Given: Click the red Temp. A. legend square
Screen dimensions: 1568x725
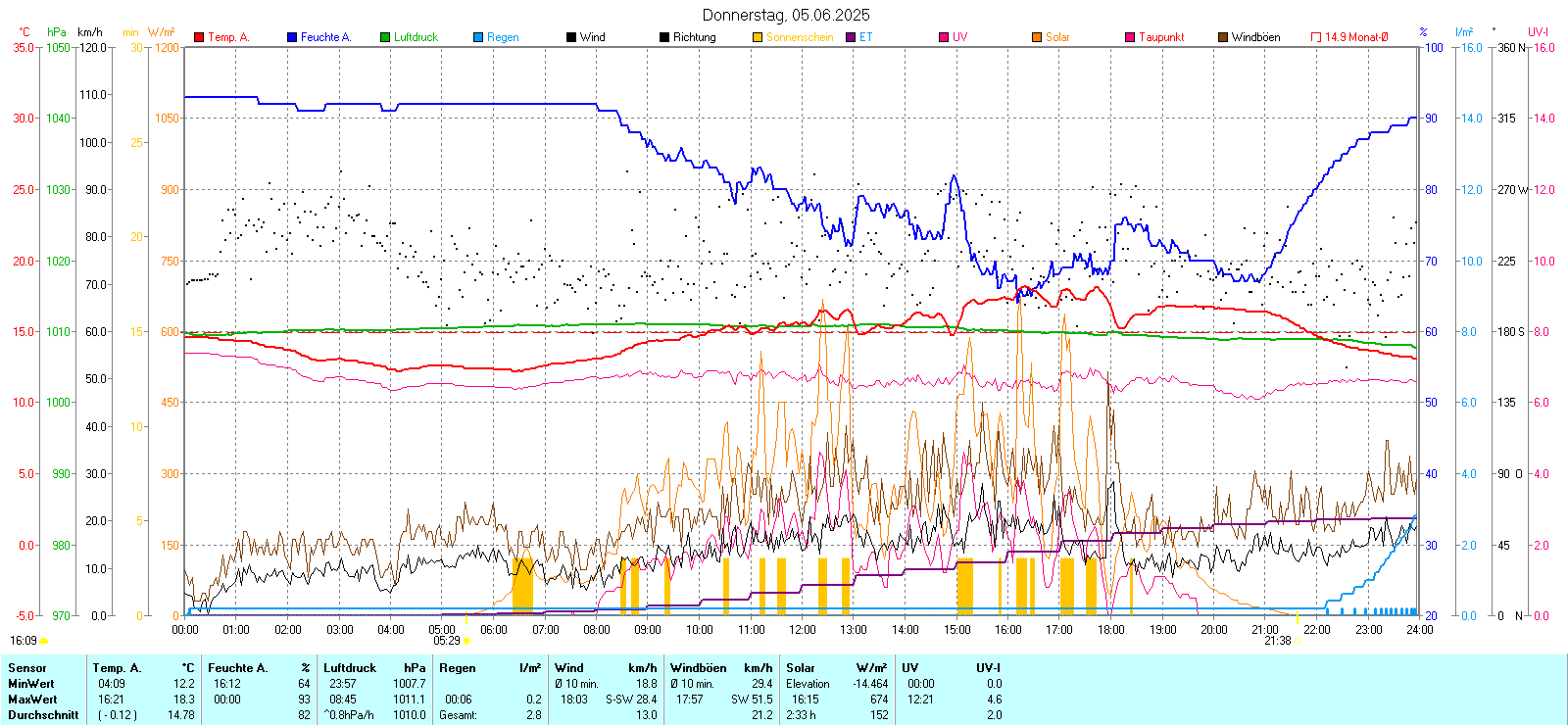Looking at the screenshot, I should click(199, 37).
